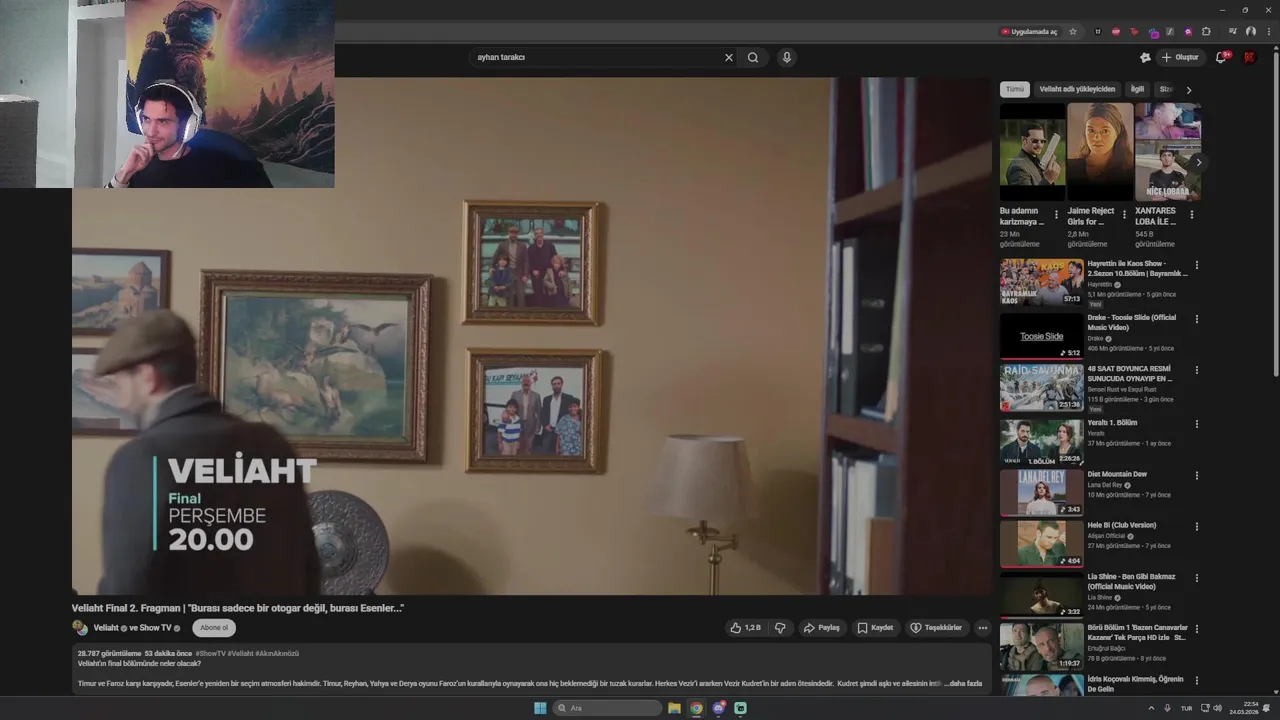Open Börü Bölüm 1 video title
Viewport: 1280px width, 720px height.
[1136, 632]
